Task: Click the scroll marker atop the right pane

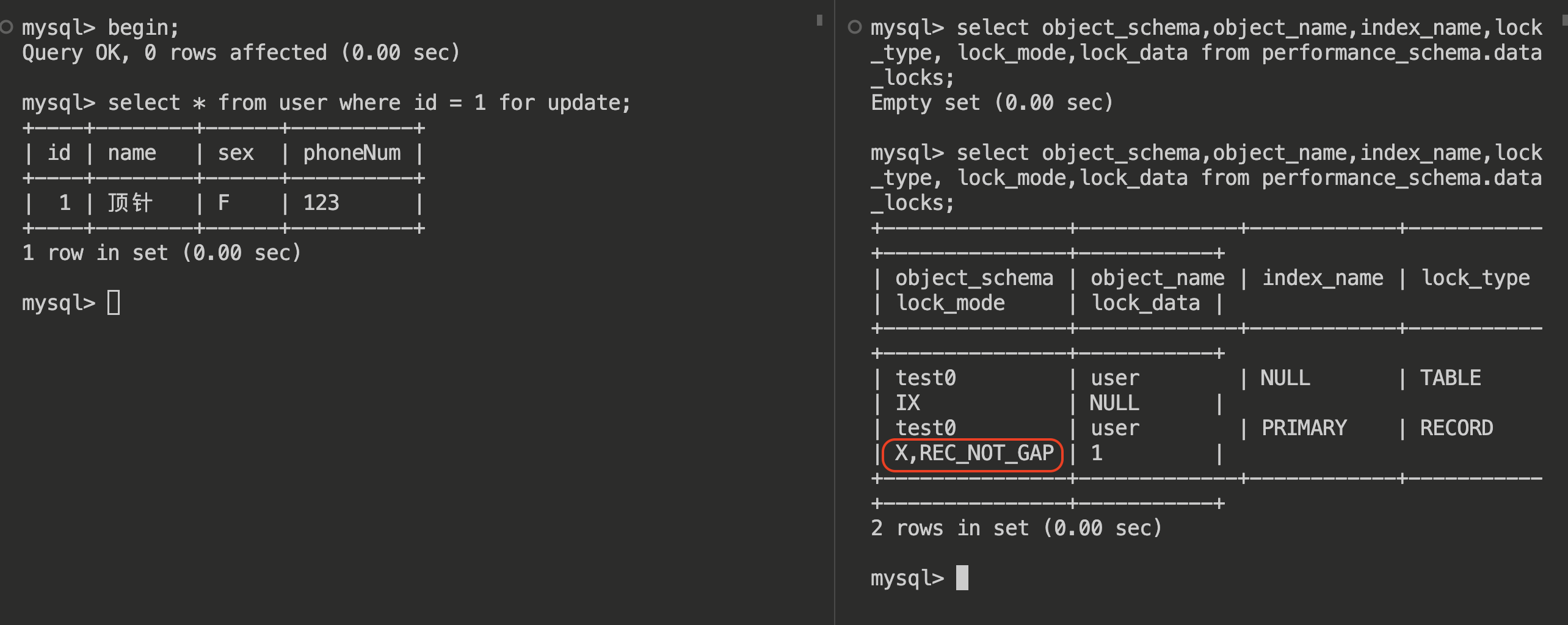Action: point(1564,20)
